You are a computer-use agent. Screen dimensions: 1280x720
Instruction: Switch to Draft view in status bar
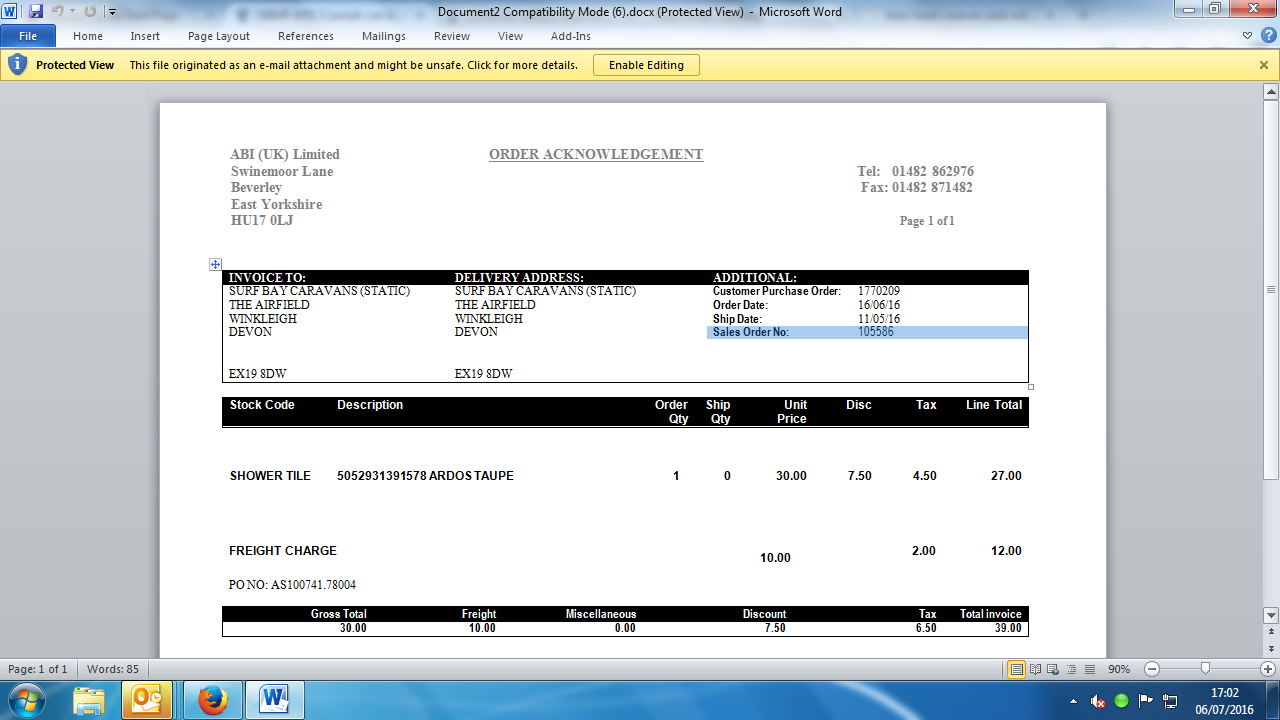click(x=1088, y=669)
